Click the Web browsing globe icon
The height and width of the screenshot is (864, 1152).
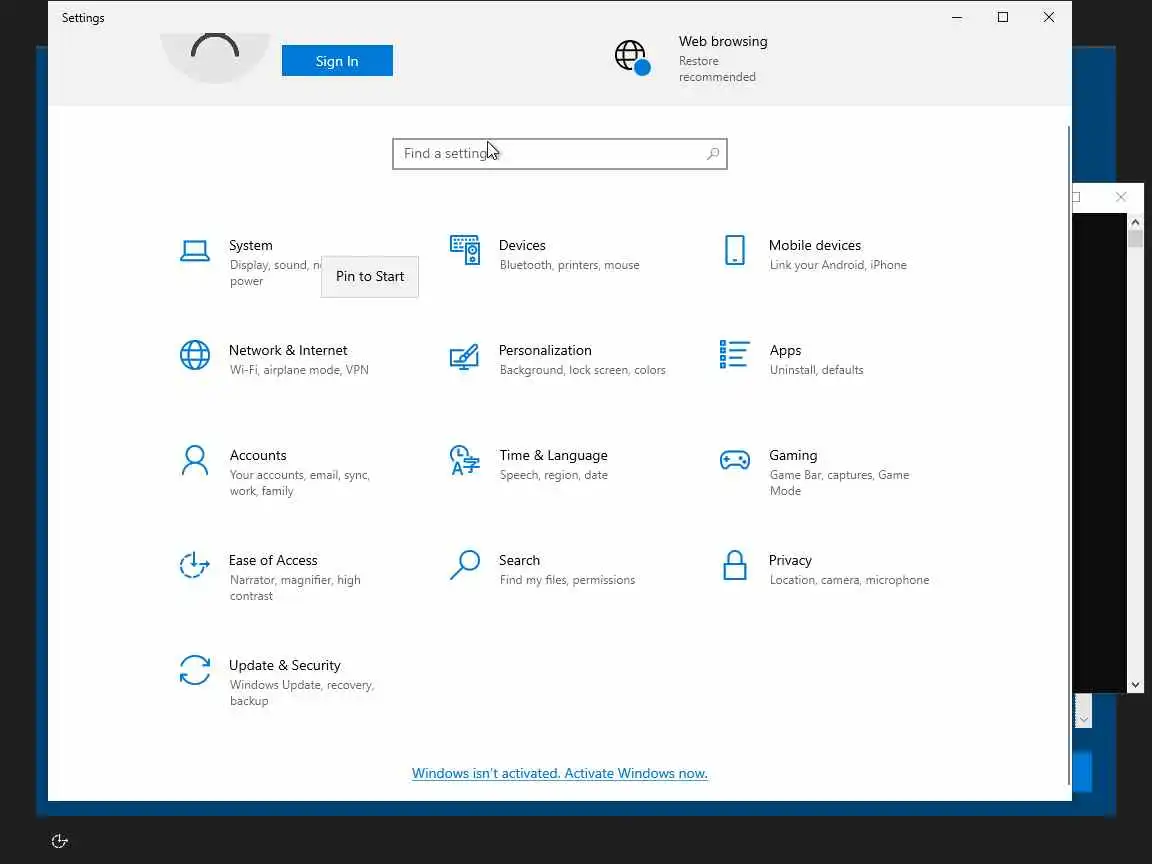[x=632, y=57]
